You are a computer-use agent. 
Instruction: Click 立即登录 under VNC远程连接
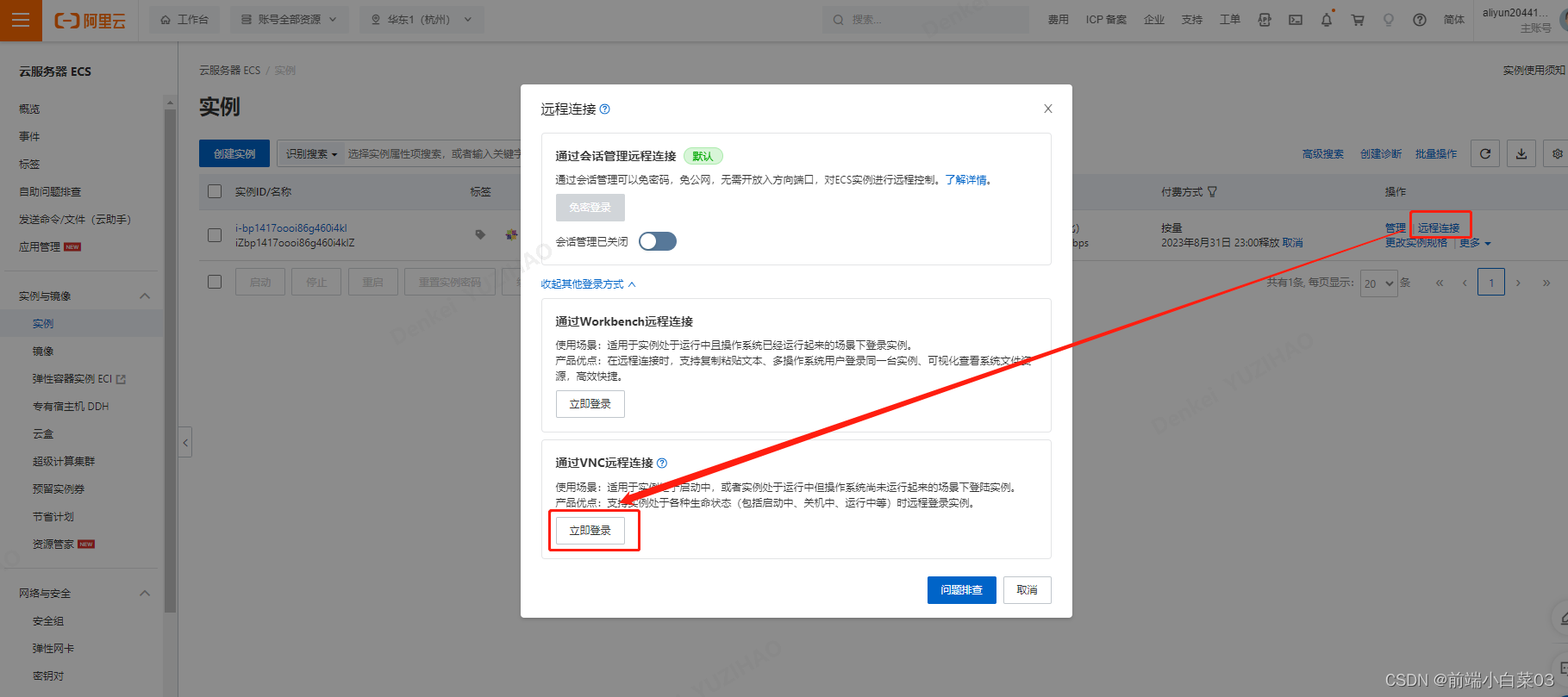[590, 531]
